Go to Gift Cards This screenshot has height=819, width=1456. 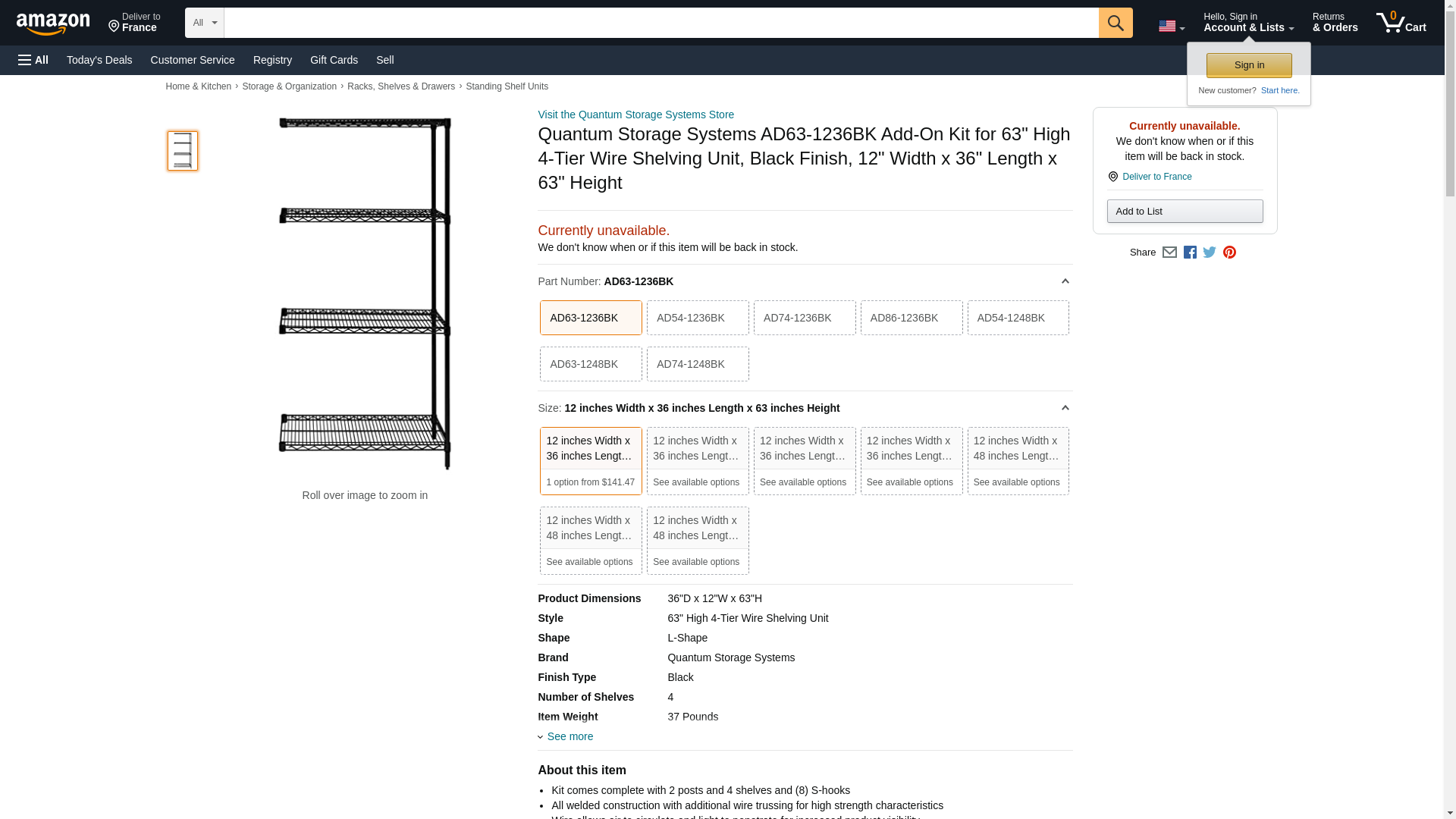pyautogui.click(x=334, y=60)
